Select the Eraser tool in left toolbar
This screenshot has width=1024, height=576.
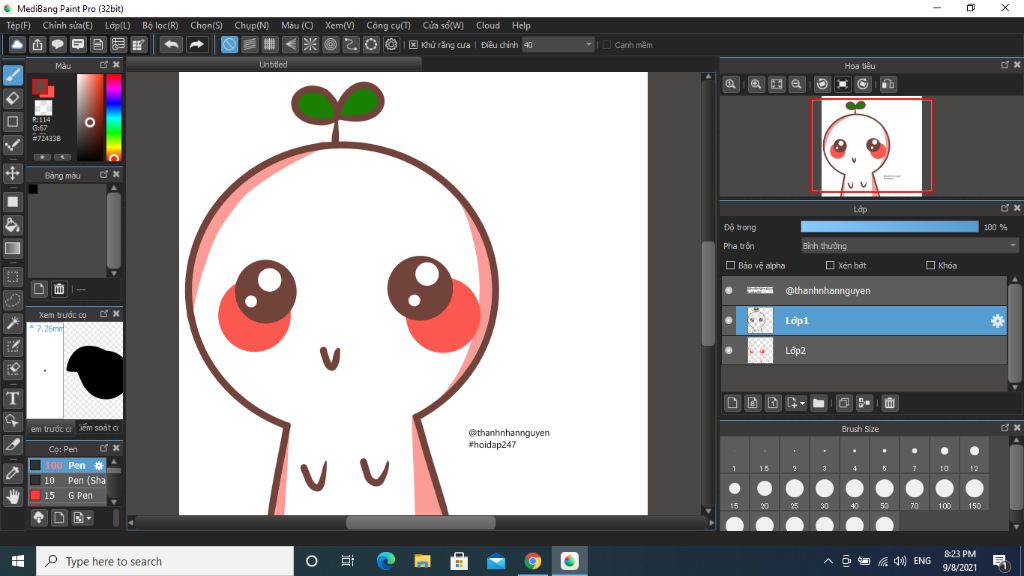point(13,98)
